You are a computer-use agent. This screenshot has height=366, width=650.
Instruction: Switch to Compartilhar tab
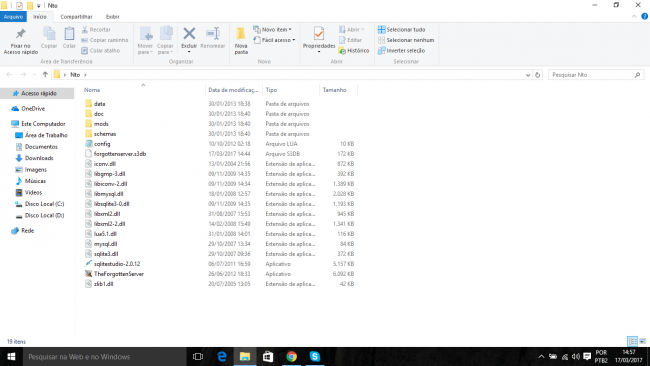76,17
